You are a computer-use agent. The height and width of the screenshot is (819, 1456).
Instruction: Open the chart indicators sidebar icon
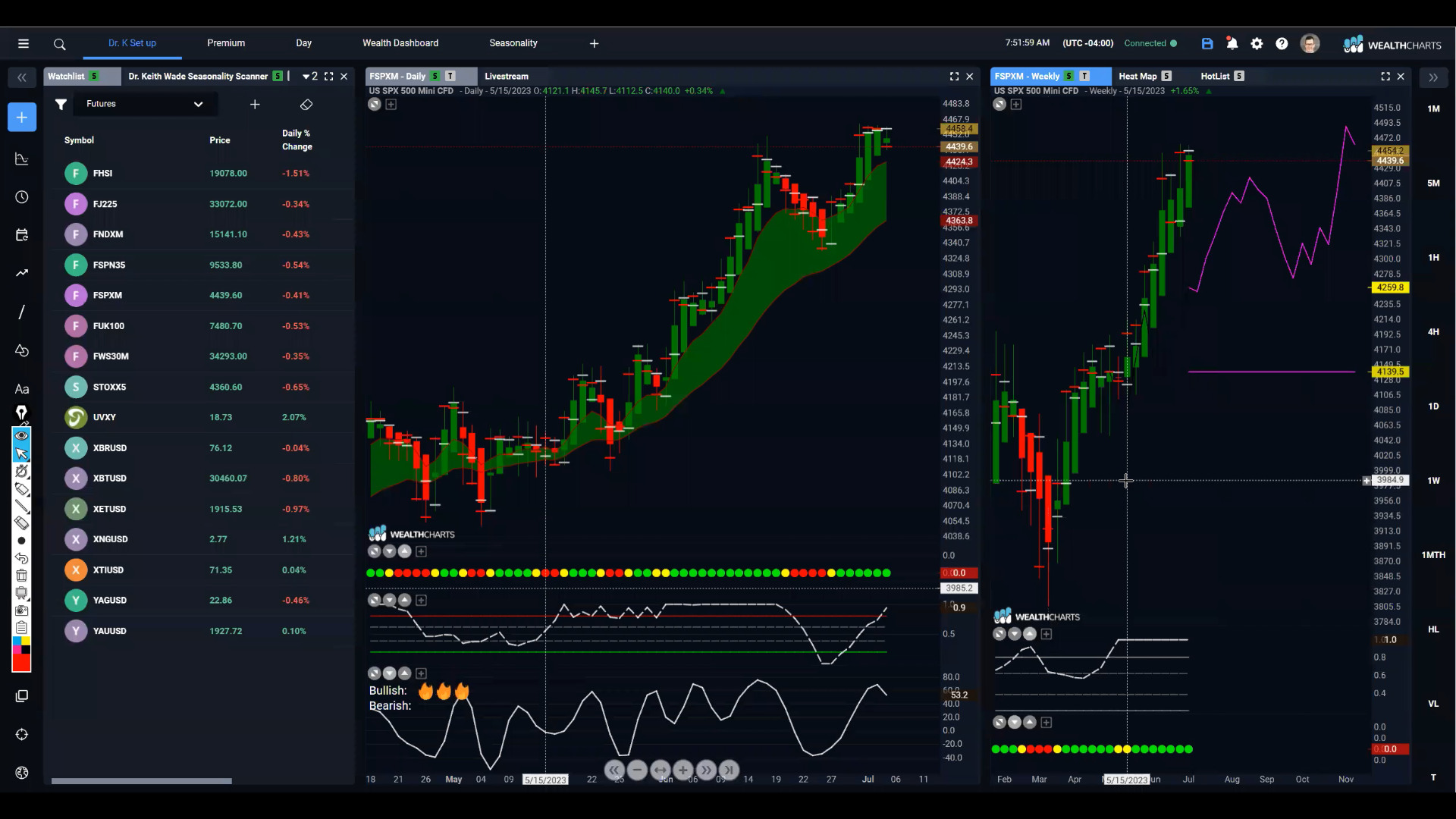[x=22, y=159]
